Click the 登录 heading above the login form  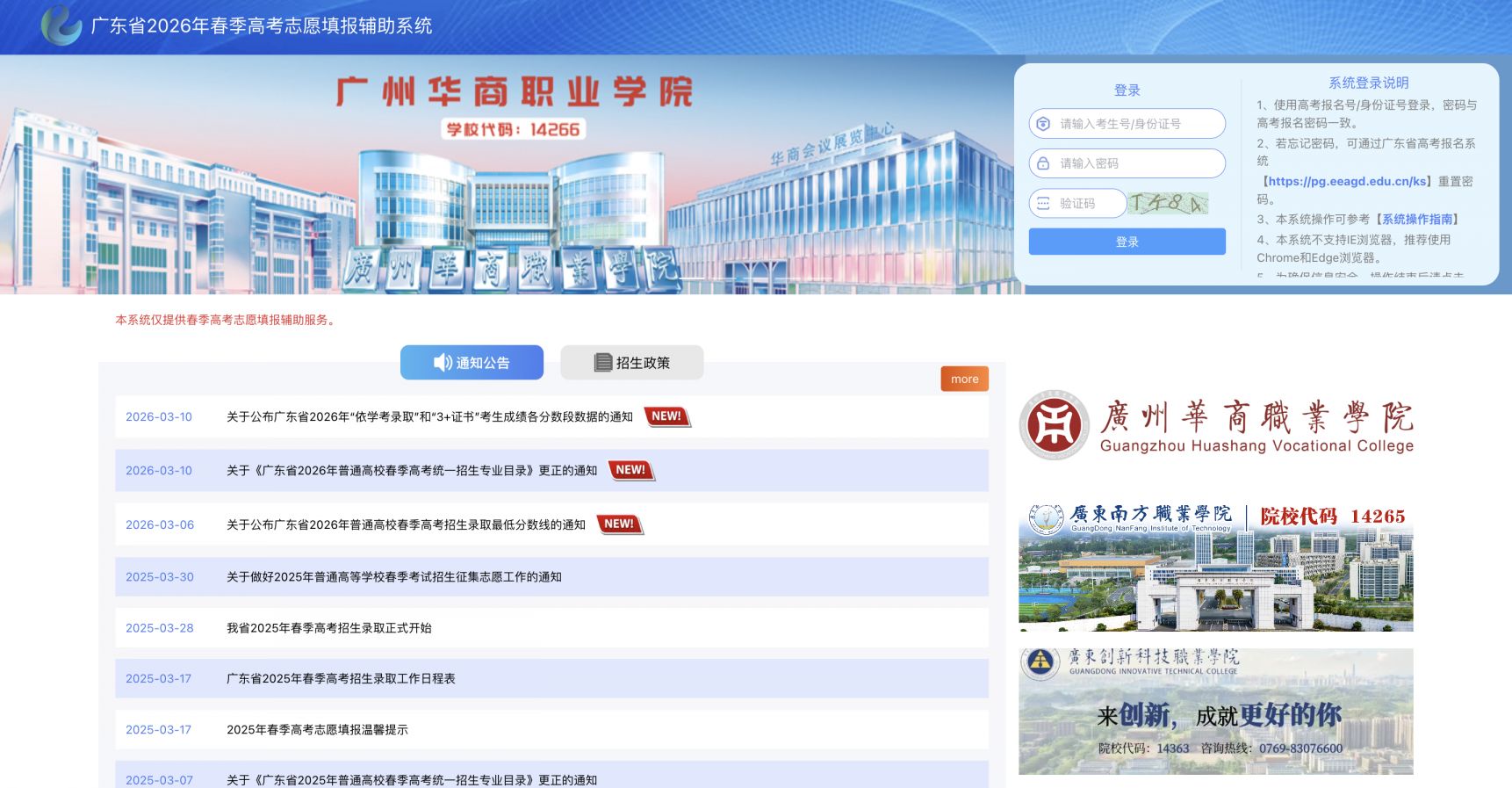(x=1127, y=90)
